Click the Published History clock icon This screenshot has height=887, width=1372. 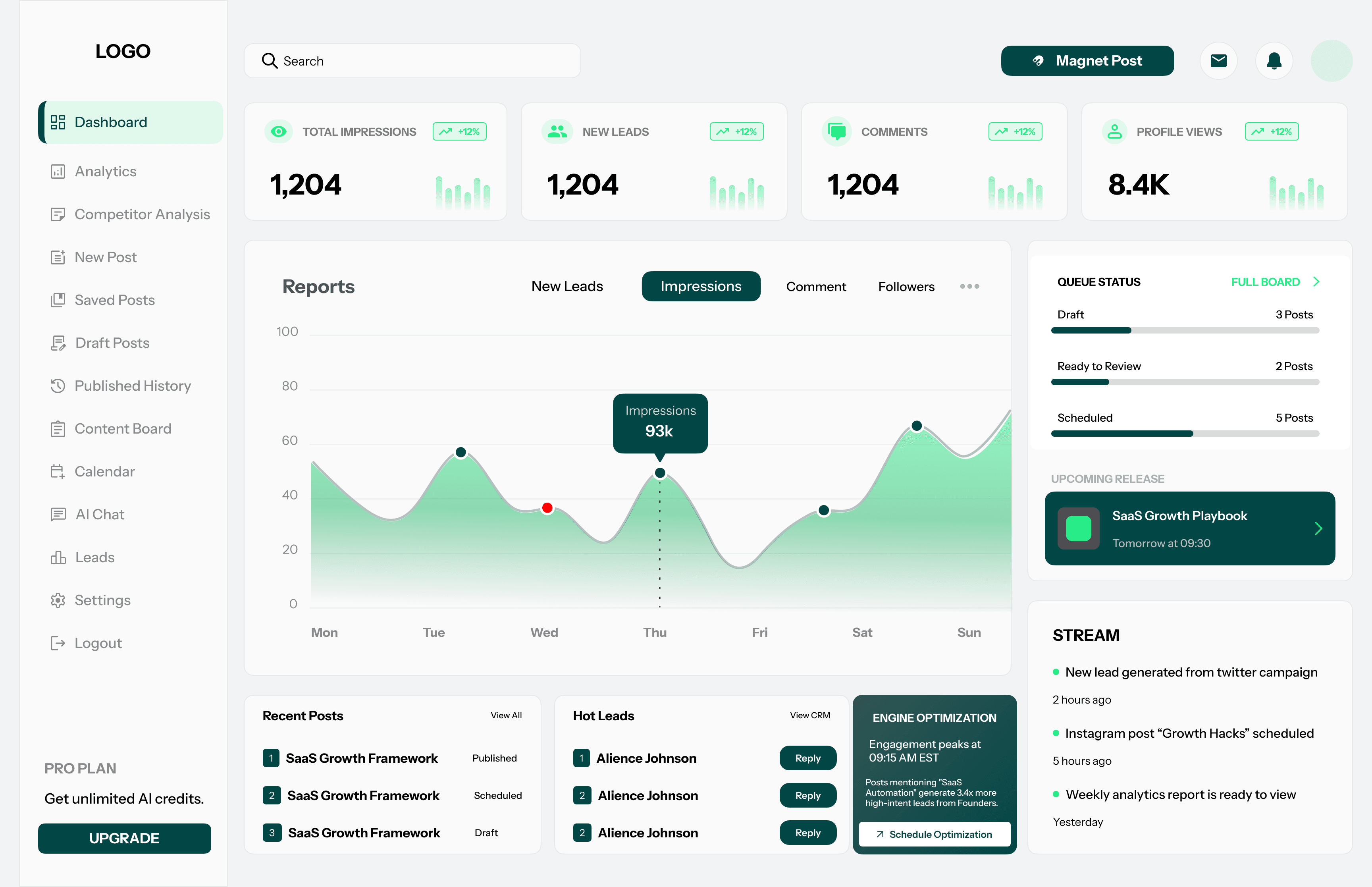click(x=58, y=386)
